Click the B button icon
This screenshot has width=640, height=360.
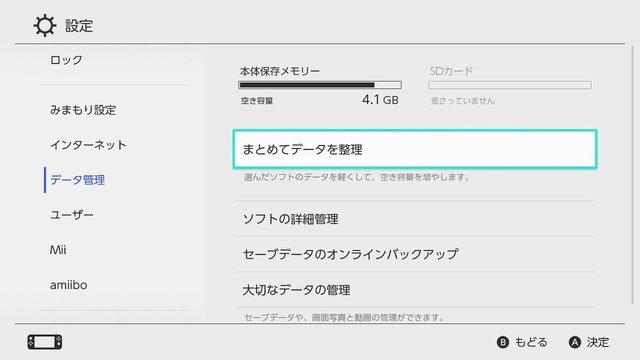coord(503,342)
